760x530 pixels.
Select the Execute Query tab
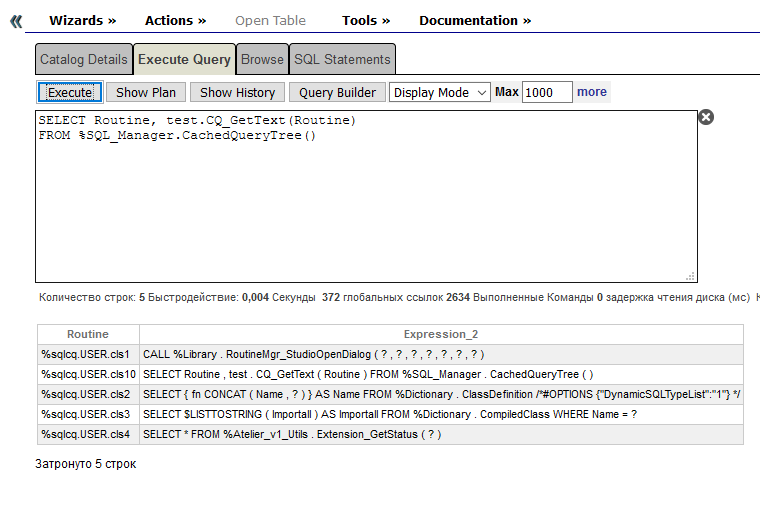pos(184,59)
